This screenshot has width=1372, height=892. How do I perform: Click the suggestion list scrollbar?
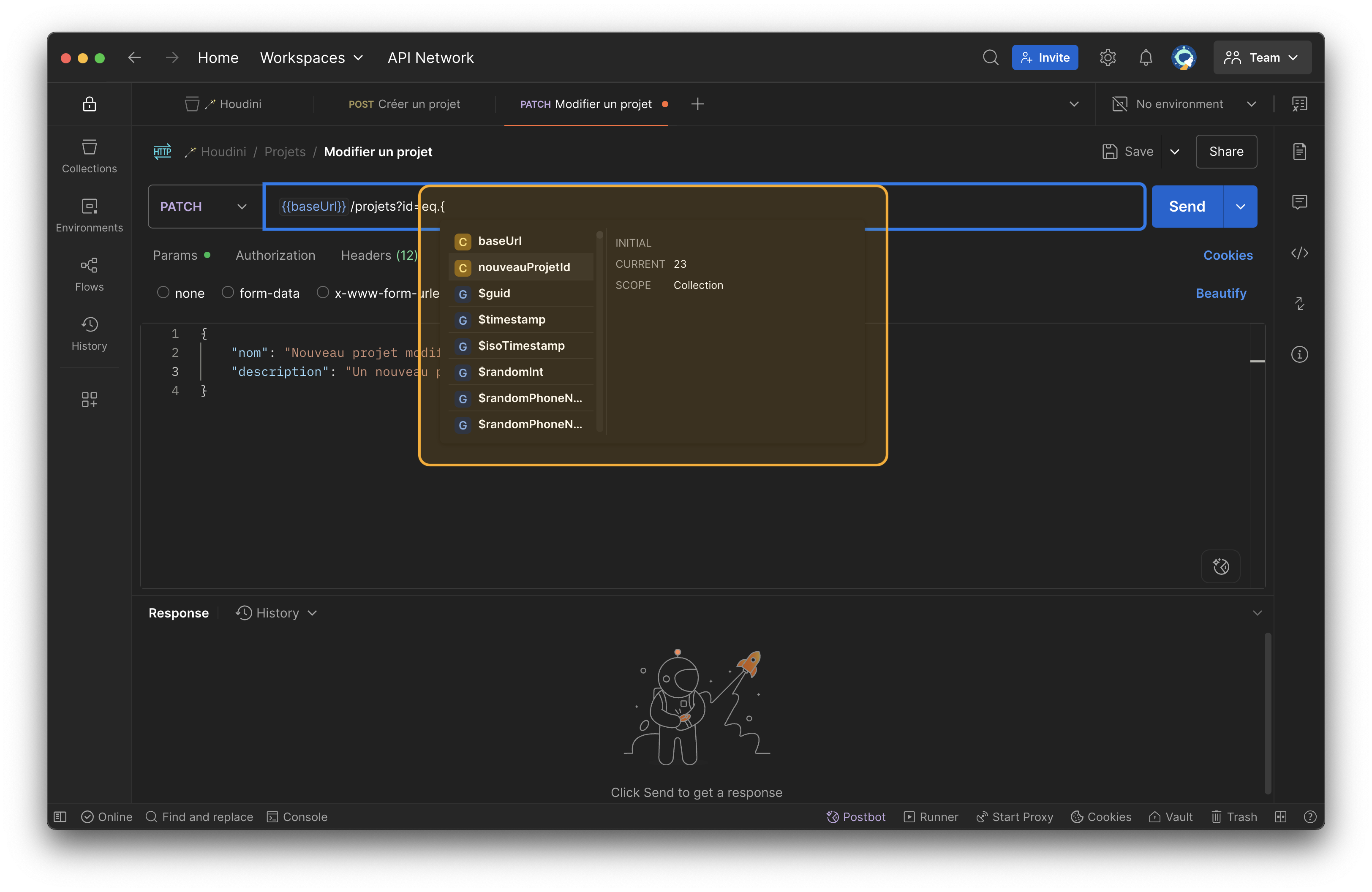[x=599, y=331]
